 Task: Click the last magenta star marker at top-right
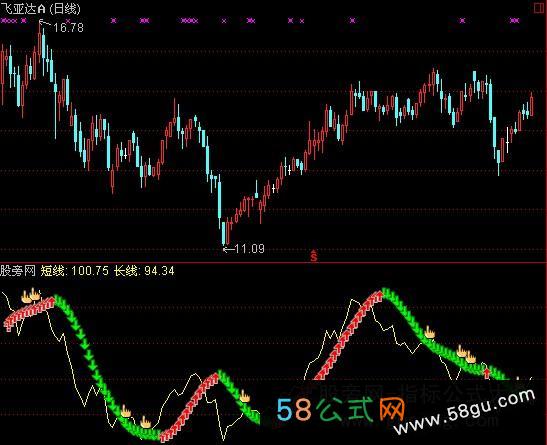click(515, 21)
